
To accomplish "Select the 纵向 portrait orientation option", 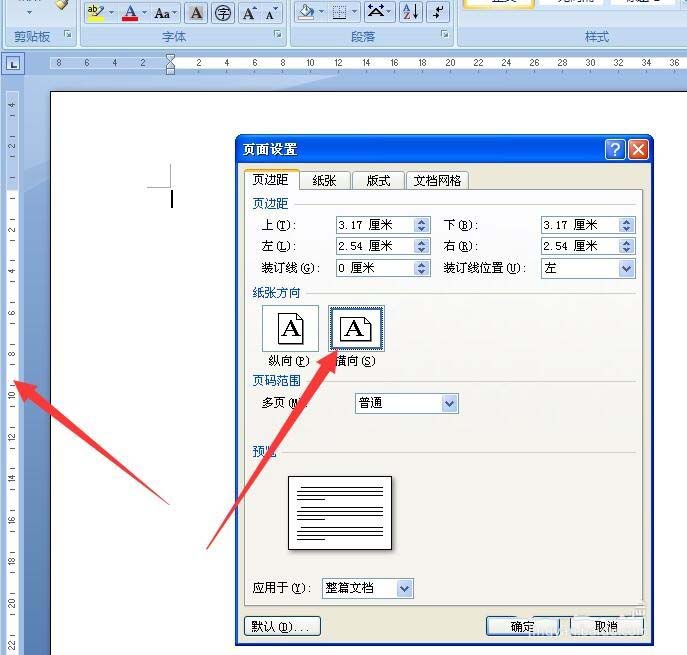I will pyautogui.click(x=290, y=329).
